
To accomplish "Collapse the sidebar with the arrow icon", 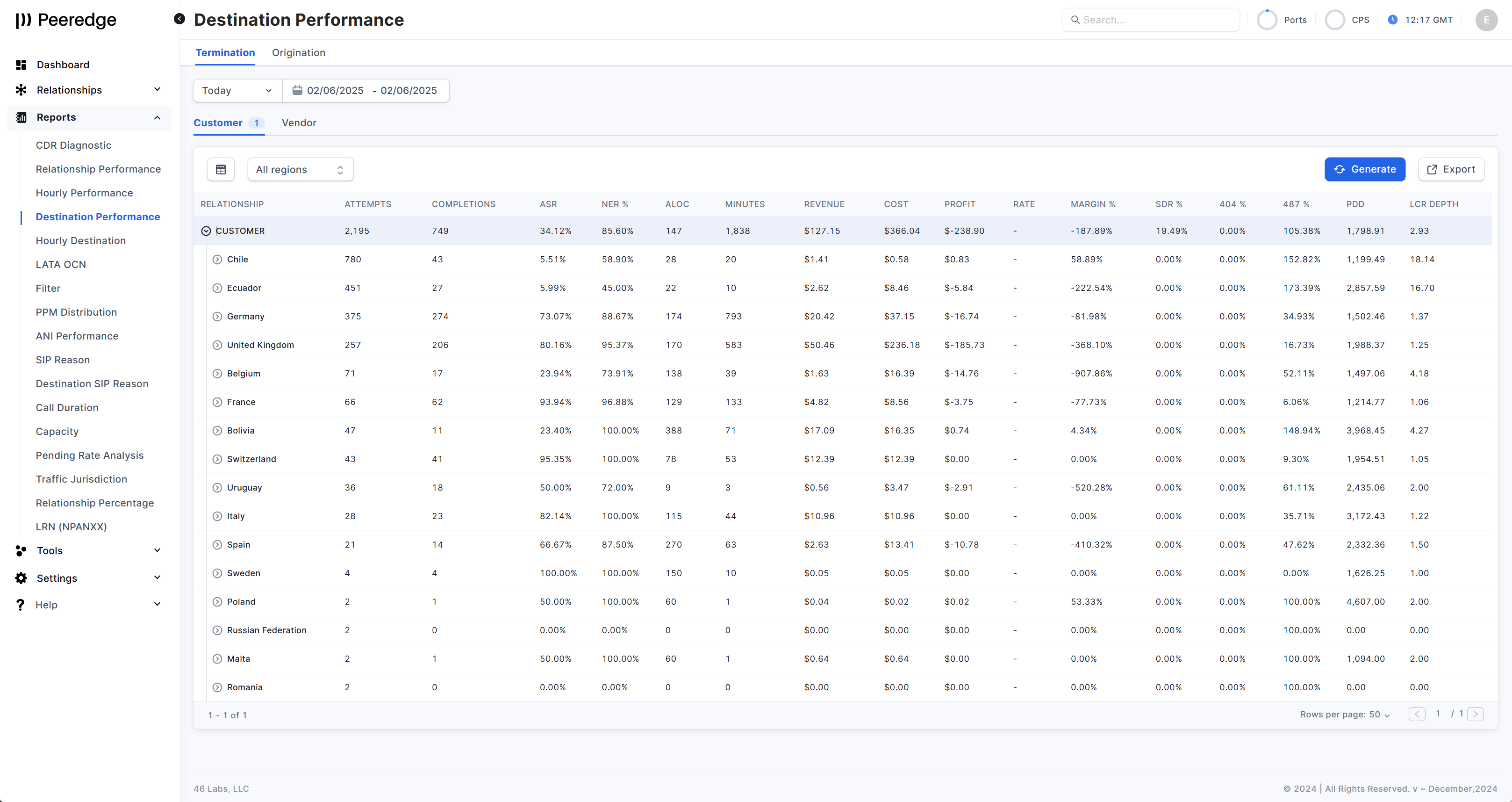I will click(x=179, y=19).
